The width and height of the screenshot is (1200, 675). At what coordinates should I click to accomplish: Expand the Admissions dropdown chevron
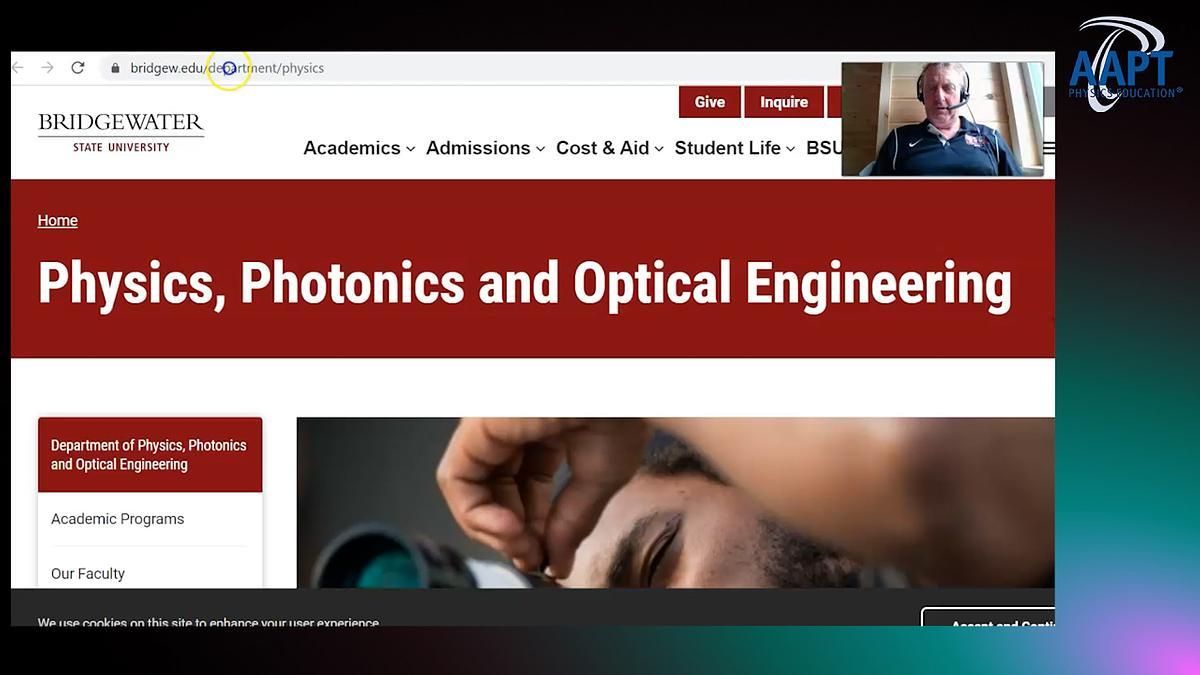540,149
